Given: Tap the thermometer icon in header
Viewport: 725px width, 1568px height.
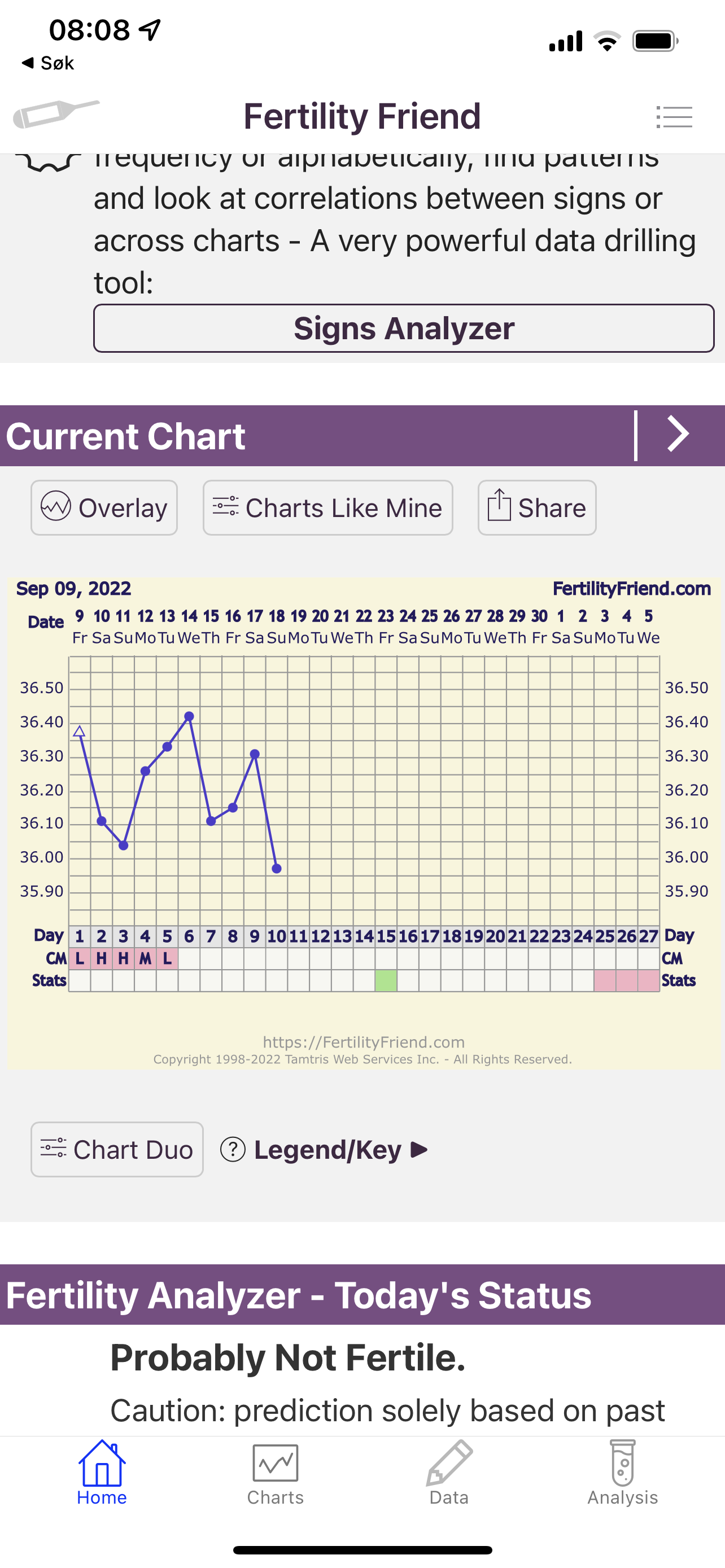Looking at the screenshot, I should pyautogui.click(x=56, y=115).
